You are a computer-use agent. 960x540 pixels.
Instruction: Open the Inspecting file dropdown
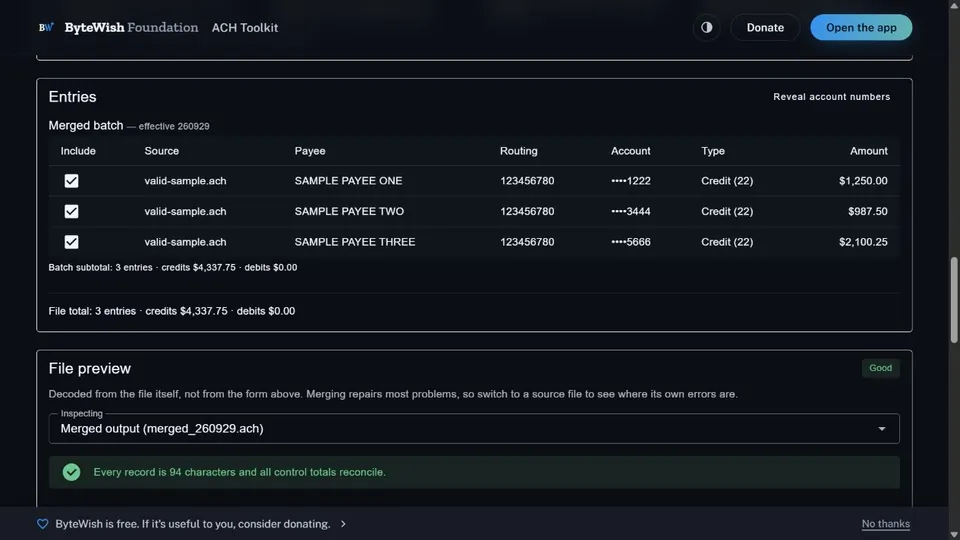coord(474,429)
